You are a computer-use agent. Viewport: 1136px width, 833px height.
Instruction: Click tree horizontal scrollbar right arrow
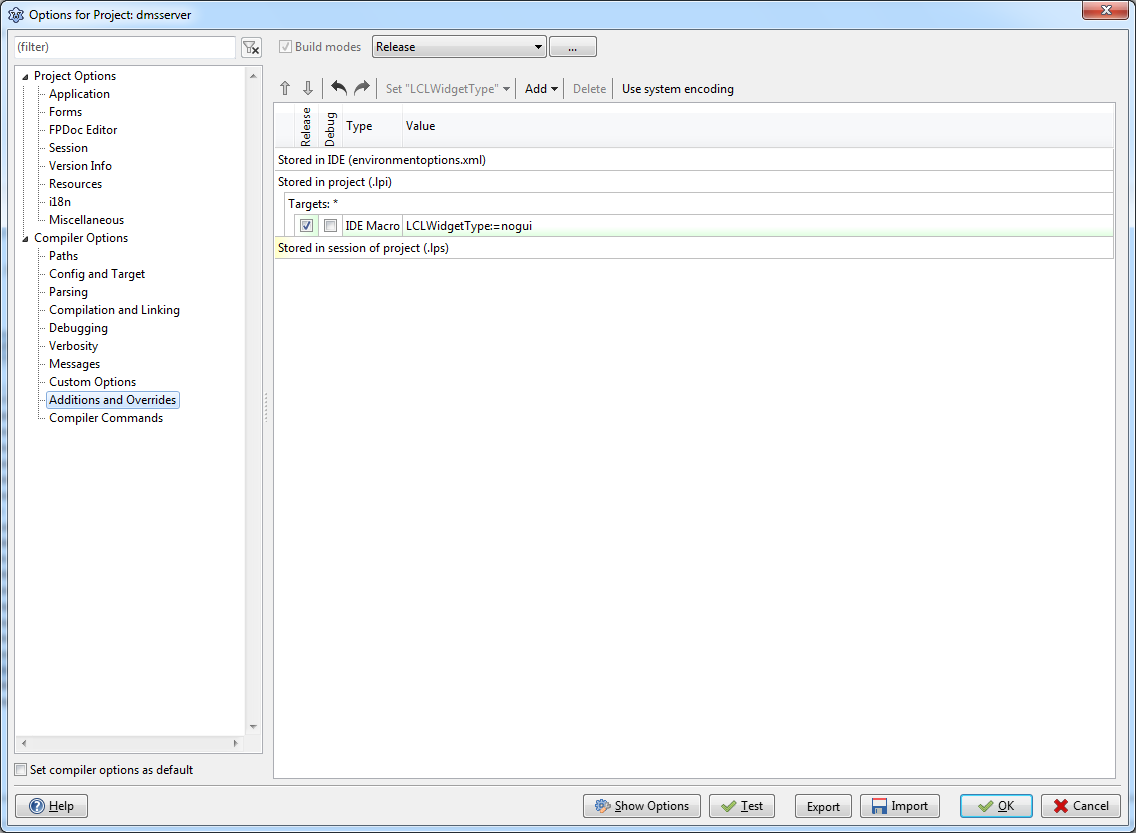235,743
